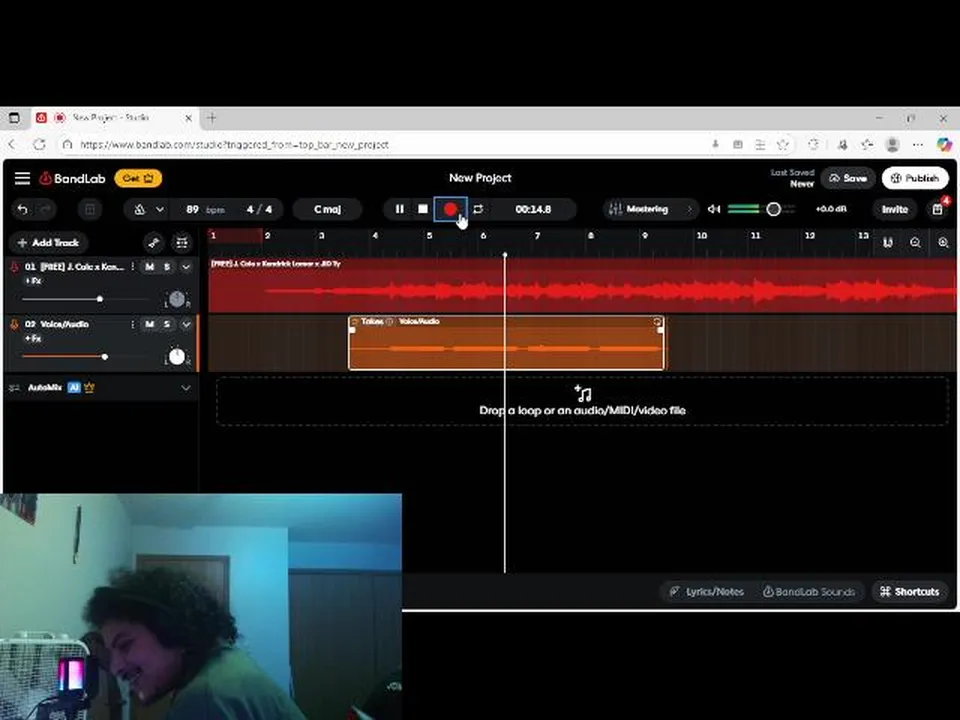Image resolution: width=960 pixels, height=720 pixels.
Task: Open Fx for Voice/Audio track
Action: coord(34,339)
